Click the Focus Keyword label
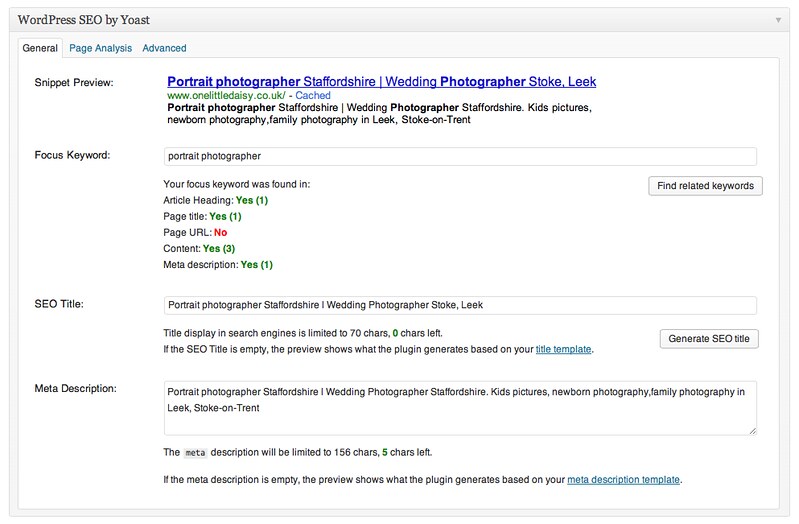799x524 pixels. 72,156
